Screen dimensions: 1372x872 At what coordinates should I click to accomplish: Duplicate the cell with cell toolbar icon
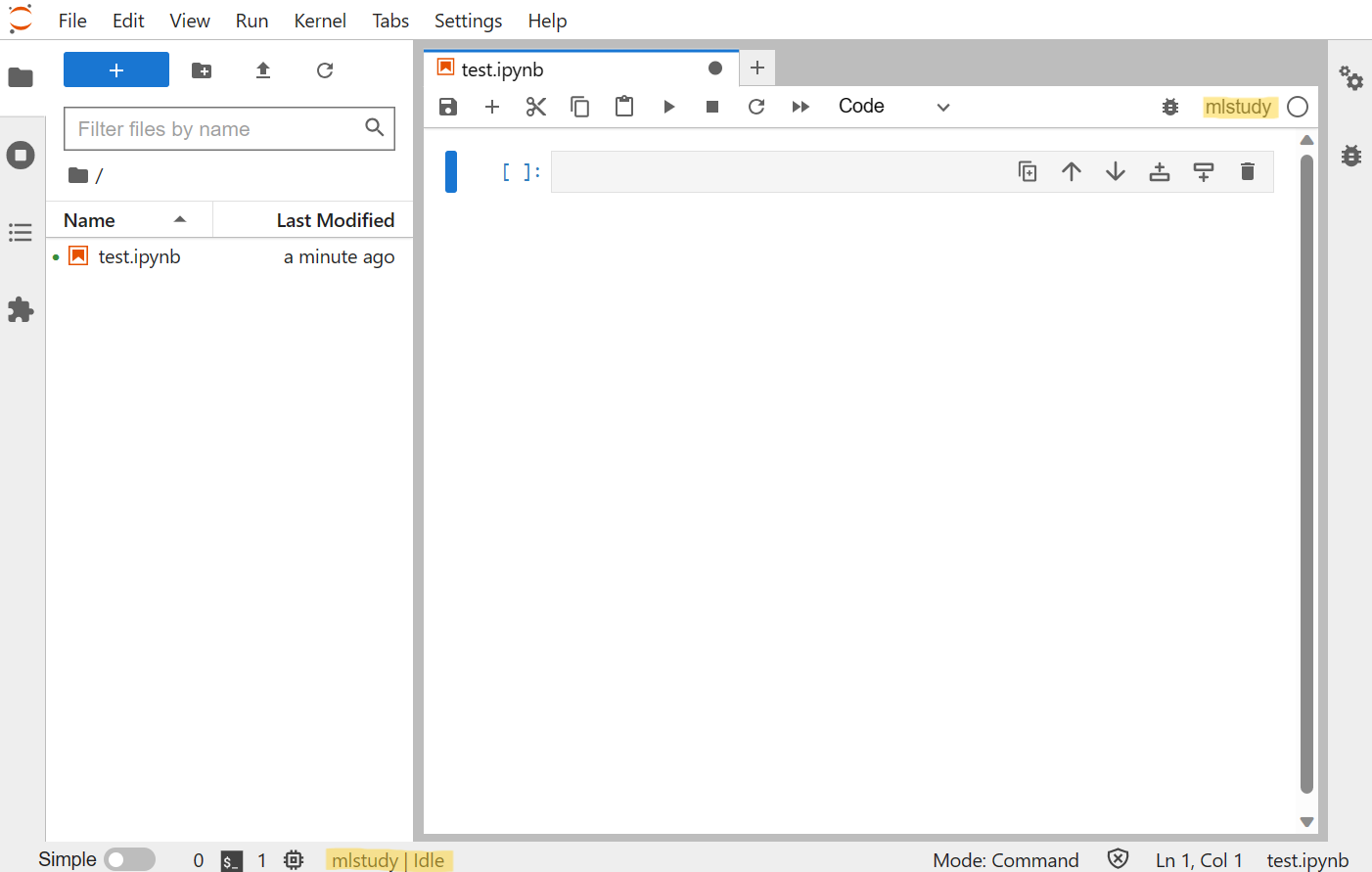(1028, 172)
